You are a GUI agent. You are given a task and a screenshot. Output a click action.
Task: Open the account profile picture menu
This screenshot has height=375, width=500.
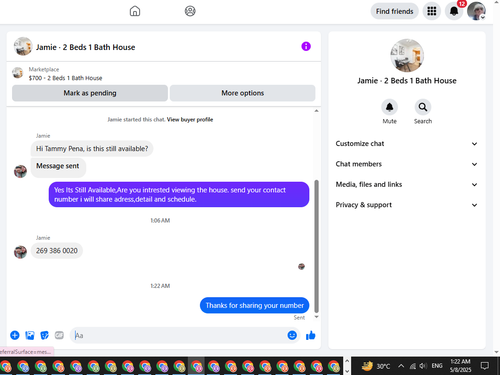click(x=476, y=11)
